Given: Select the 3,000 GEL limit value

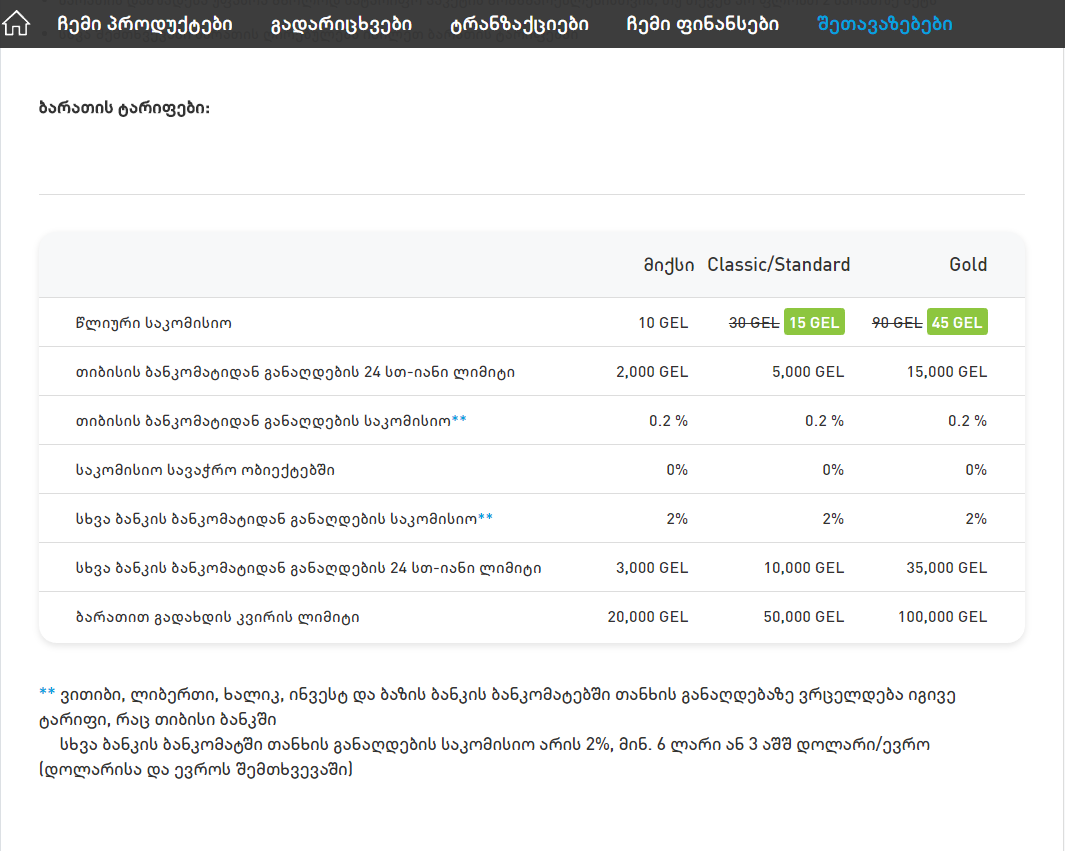Looking at the screenshot, I should 652,568.
